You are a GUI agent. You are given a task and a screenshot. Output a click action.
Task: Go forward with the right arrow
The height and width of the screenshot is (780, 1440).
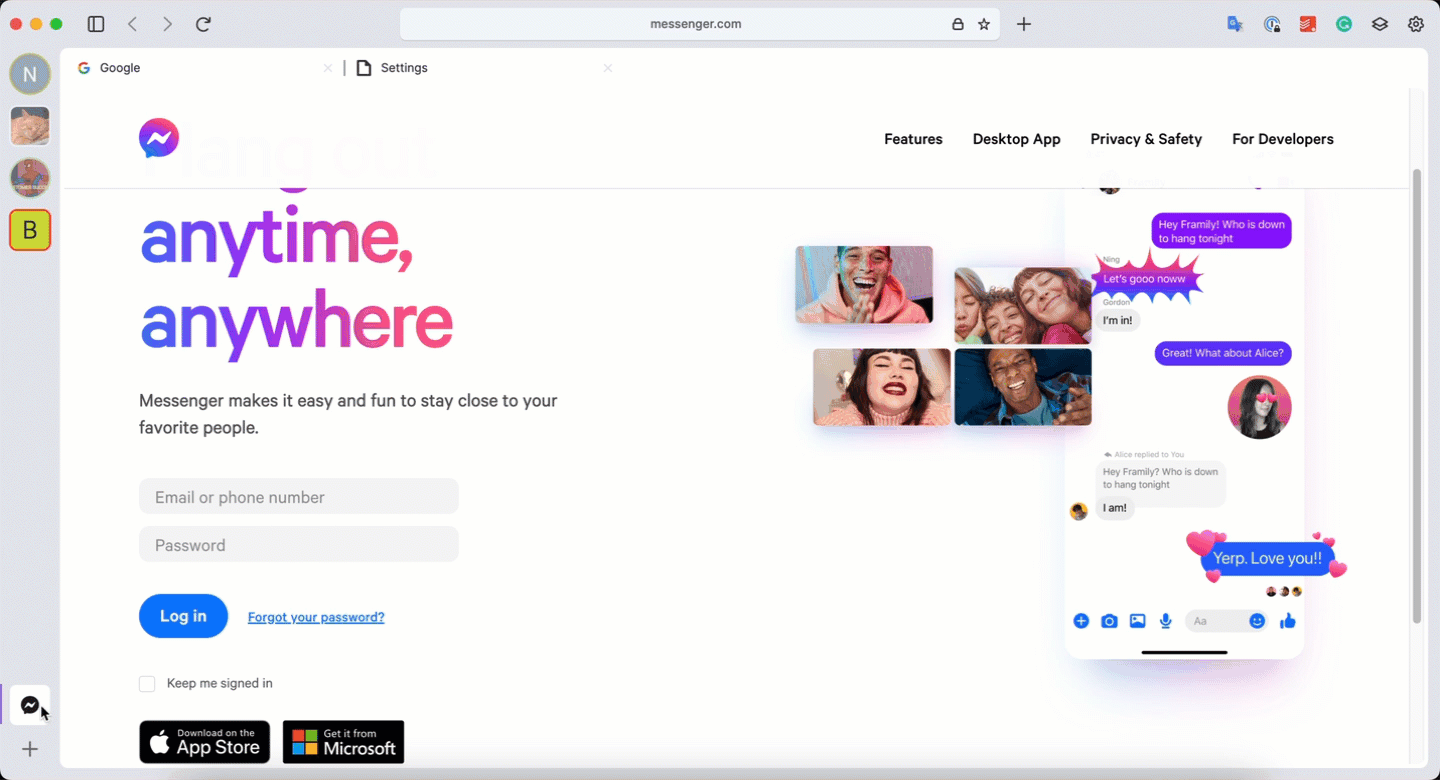tap(167, 24)
